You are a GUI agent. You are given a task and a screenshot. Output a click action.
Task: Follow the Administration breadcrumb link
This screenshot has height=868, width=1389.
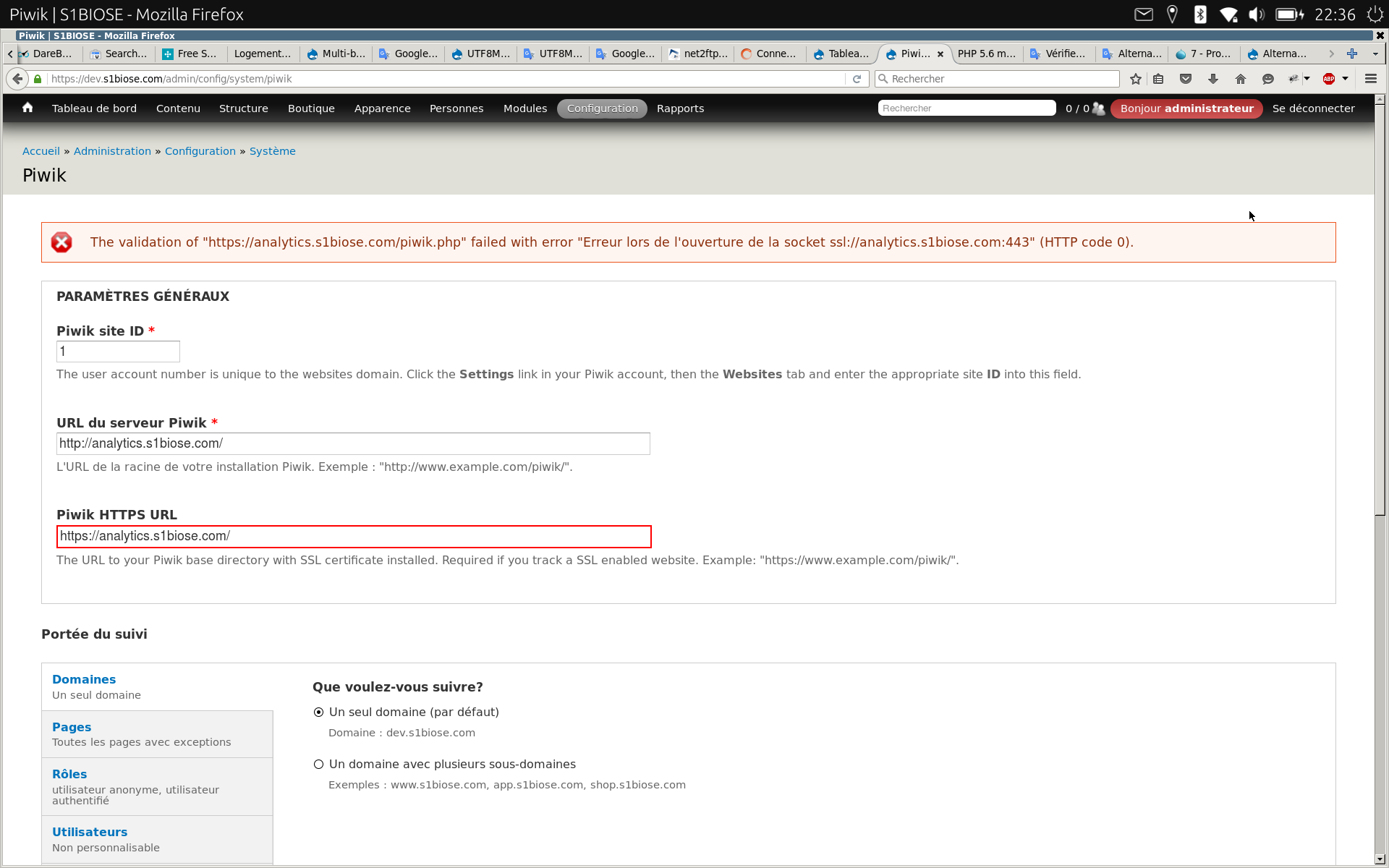click(x=112, y=150)
